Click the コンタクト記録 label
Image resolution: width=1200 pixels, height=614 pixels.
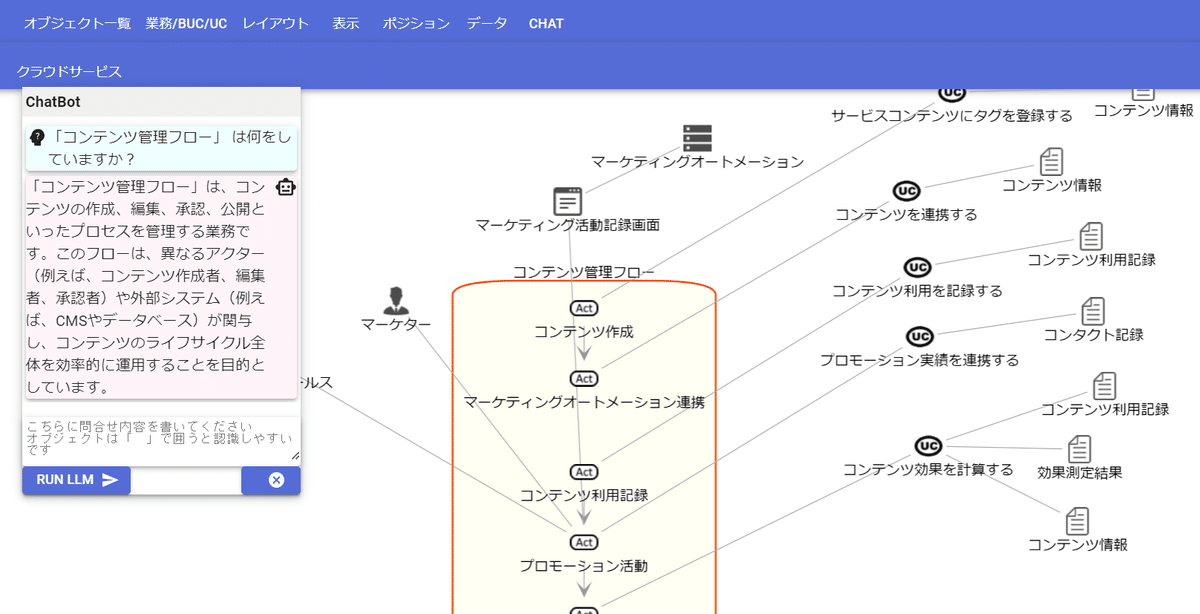pos(1093,335)
